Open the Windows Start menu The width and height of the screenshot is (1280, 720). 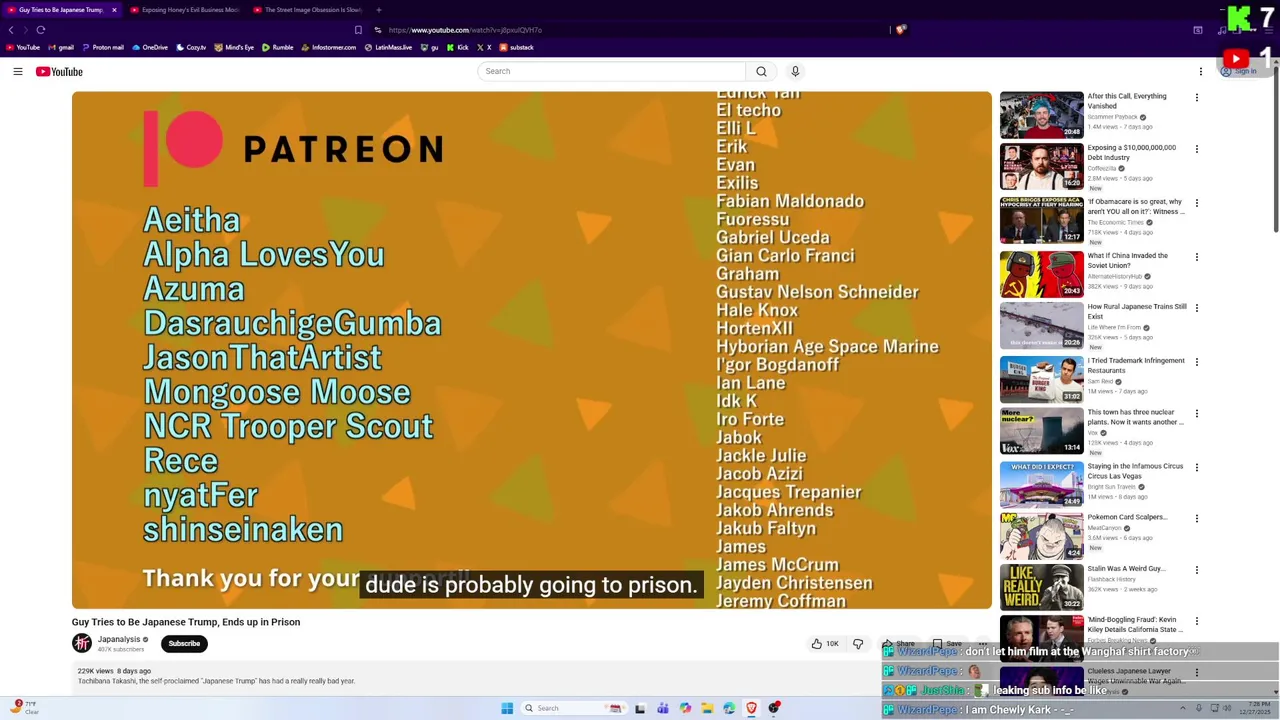[507, 708]
